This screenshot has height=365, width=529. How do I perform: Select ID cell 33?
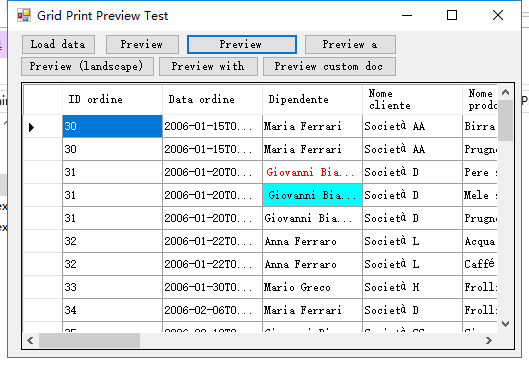(112, 287)
